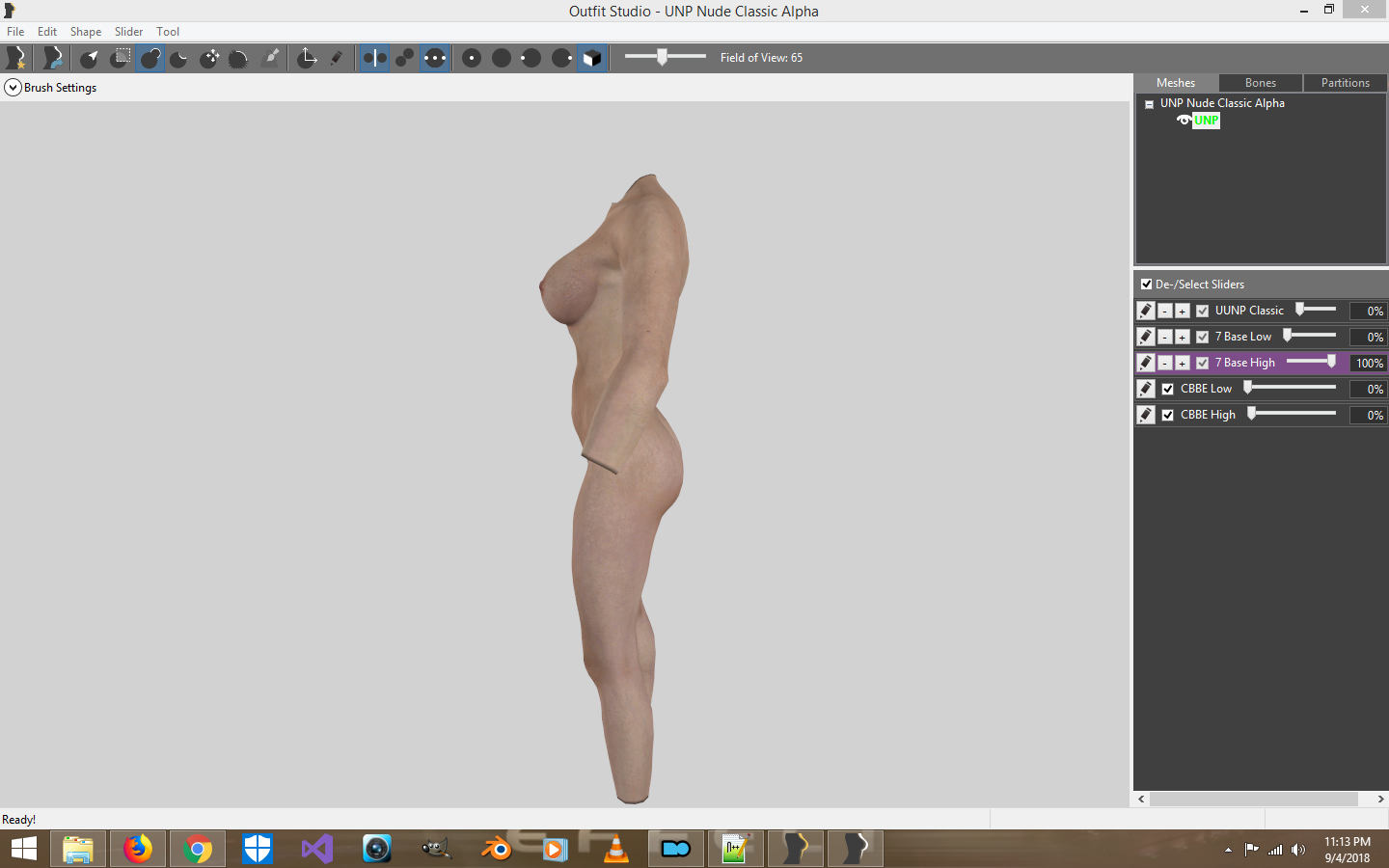Click the right-dot circle brush preset
This screenshot has width=1389, height=868.
coord(561,58)
